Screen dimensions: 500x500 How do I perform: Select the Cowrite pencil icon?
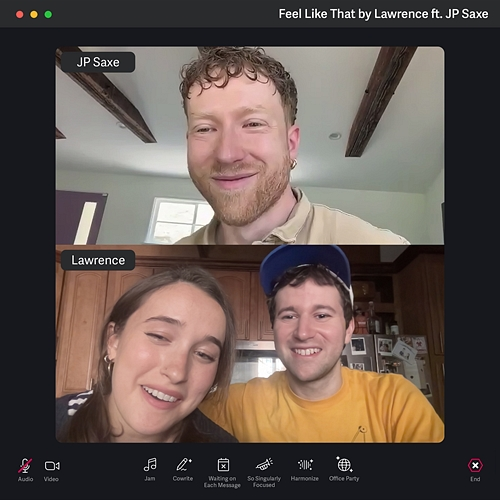point(183,464)
